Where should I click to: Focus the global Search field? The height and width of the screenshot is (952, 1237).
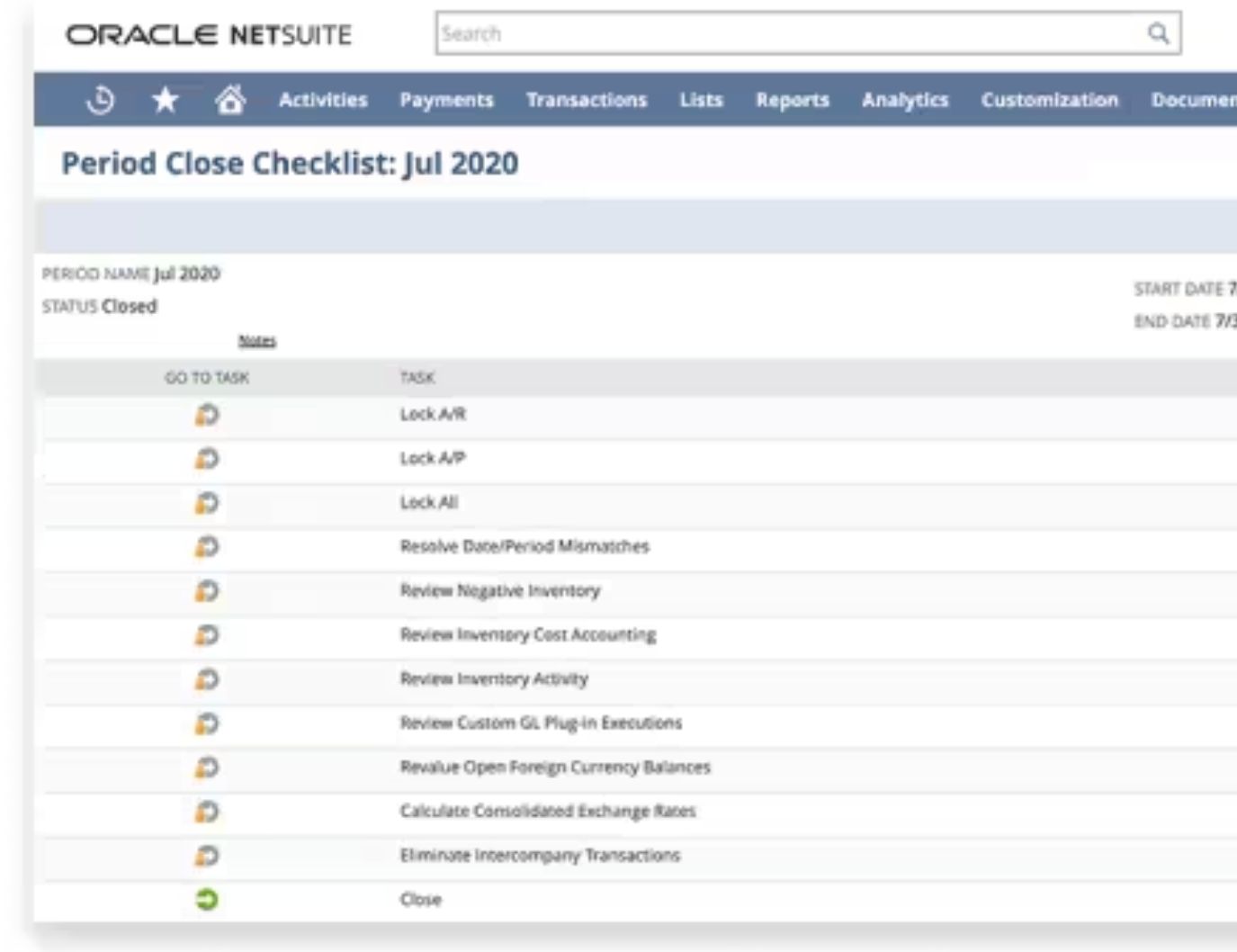click(783, 34)
